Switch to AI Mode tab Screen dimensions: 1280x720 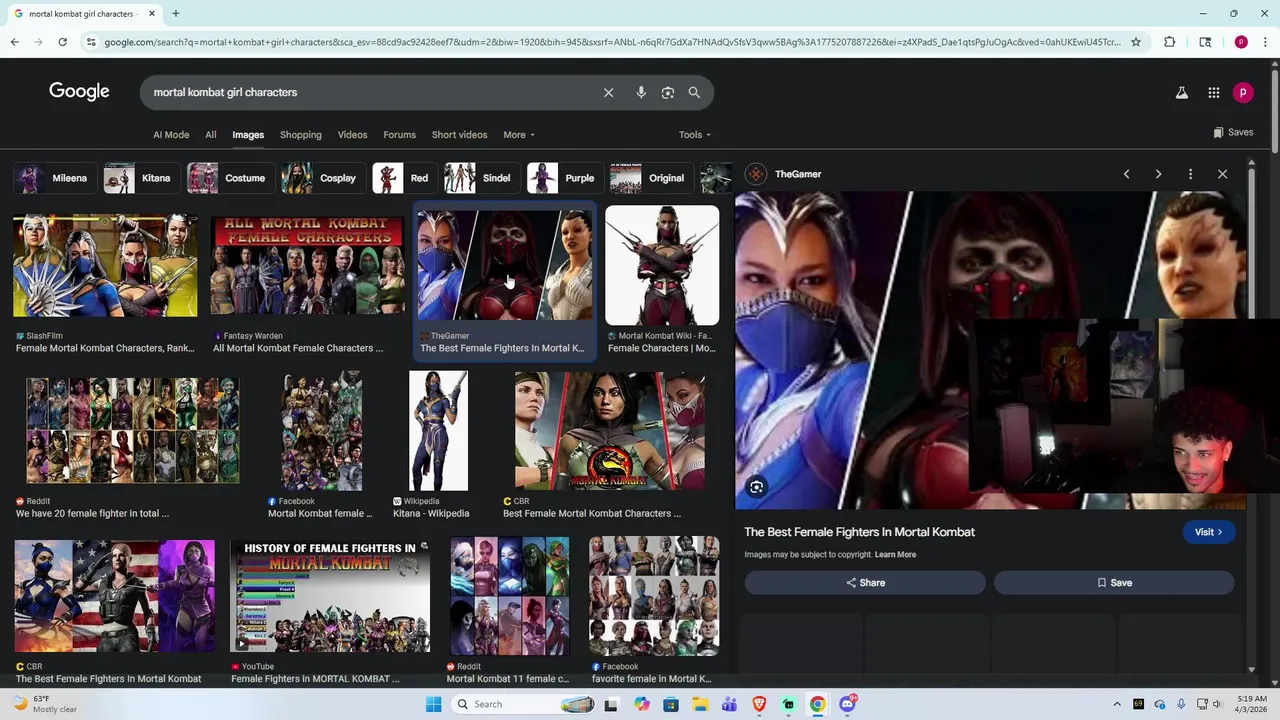tap(171, 135)
